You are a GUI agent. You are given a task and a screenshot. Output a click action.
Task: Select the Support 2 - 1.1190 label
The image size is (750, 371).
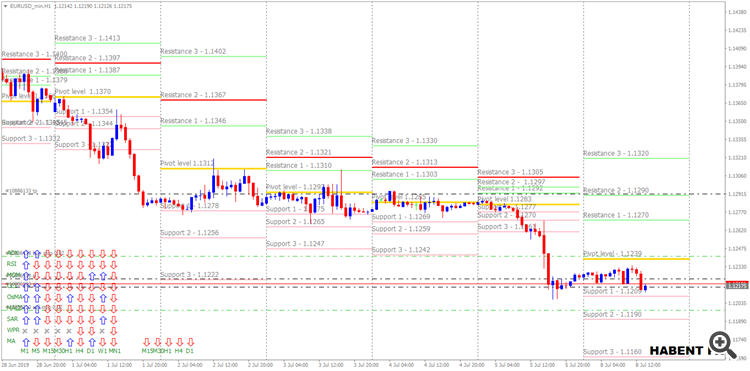pyautogui.click(x=612, y=315)
